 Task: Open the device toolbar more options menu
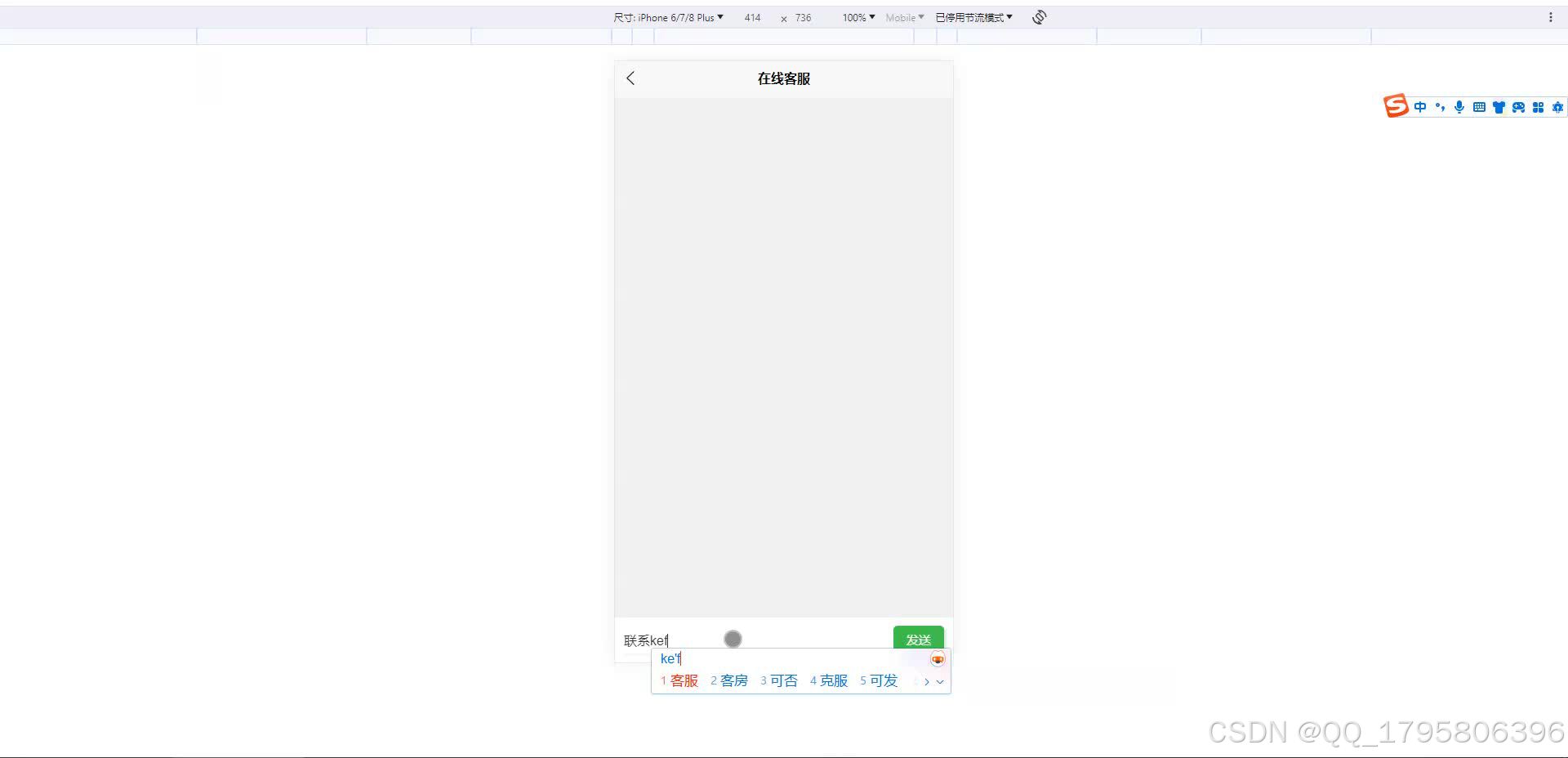1550,17
